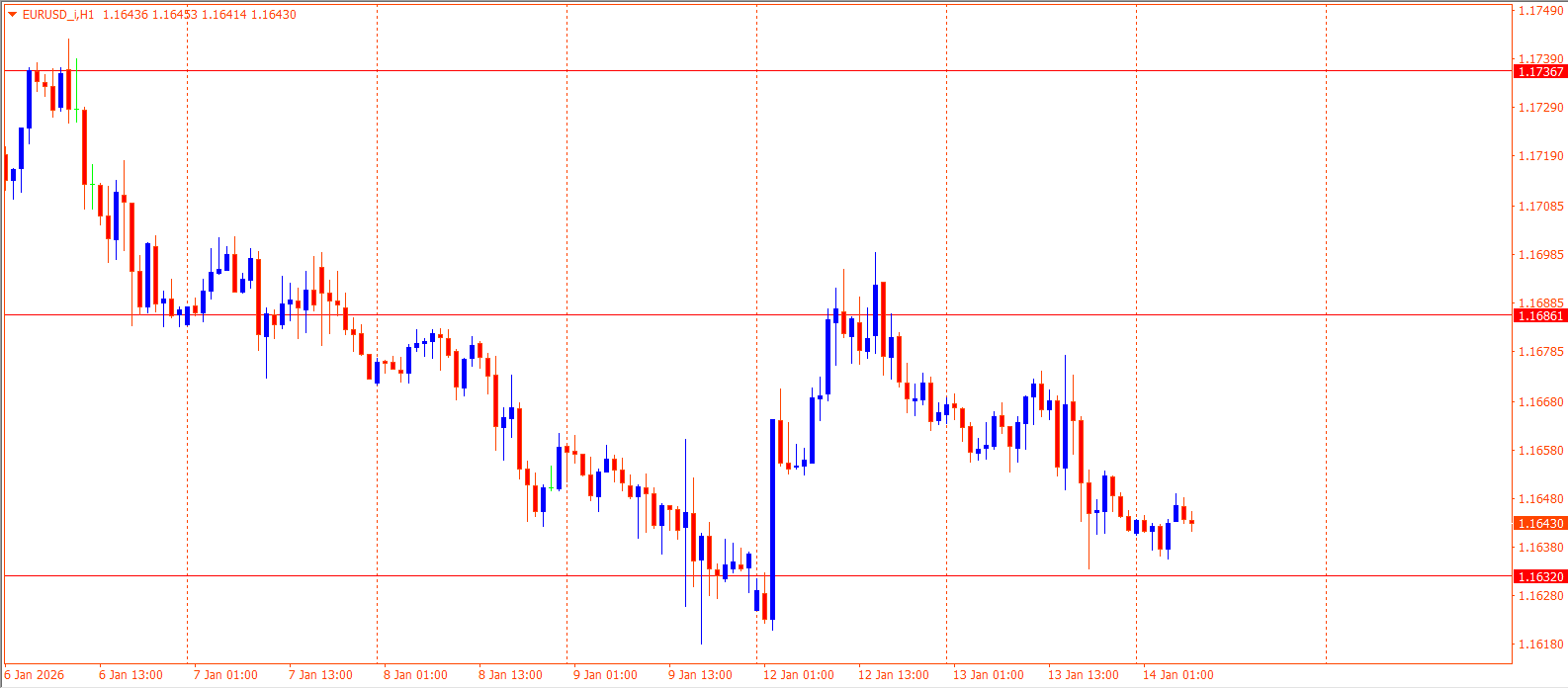The height and width of the screenshot is (689, 1568).
Task: Click the red triangle beside EURUSD_i,H1
Action: pos(12,15)
